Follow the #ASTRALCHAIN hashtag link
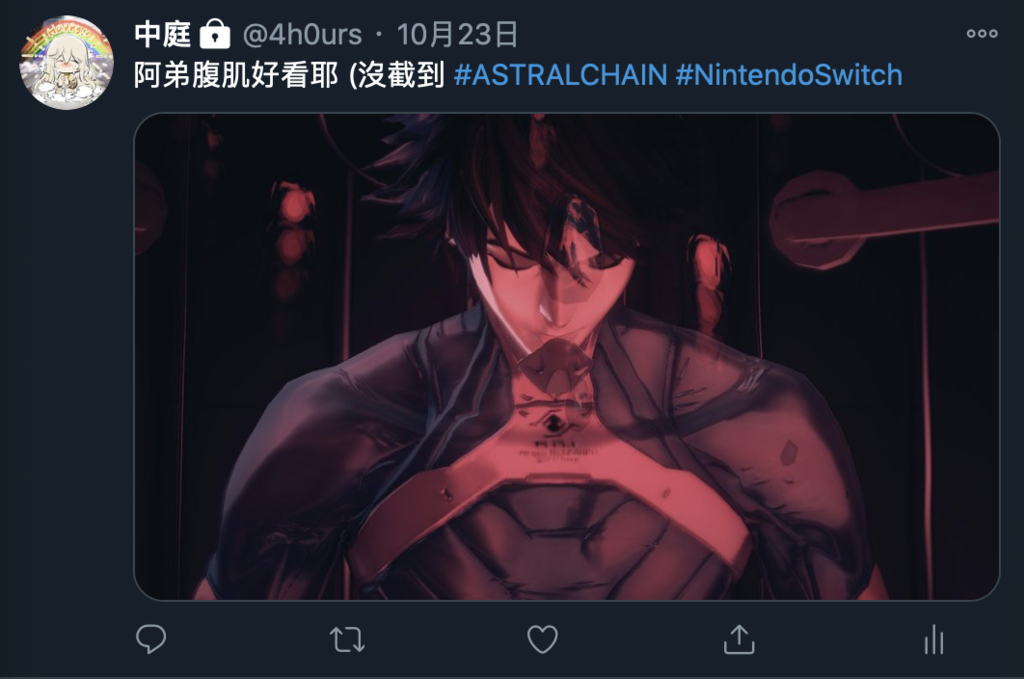The width and height of the screenshot is (1024, 679). click(x=560, y=75)
